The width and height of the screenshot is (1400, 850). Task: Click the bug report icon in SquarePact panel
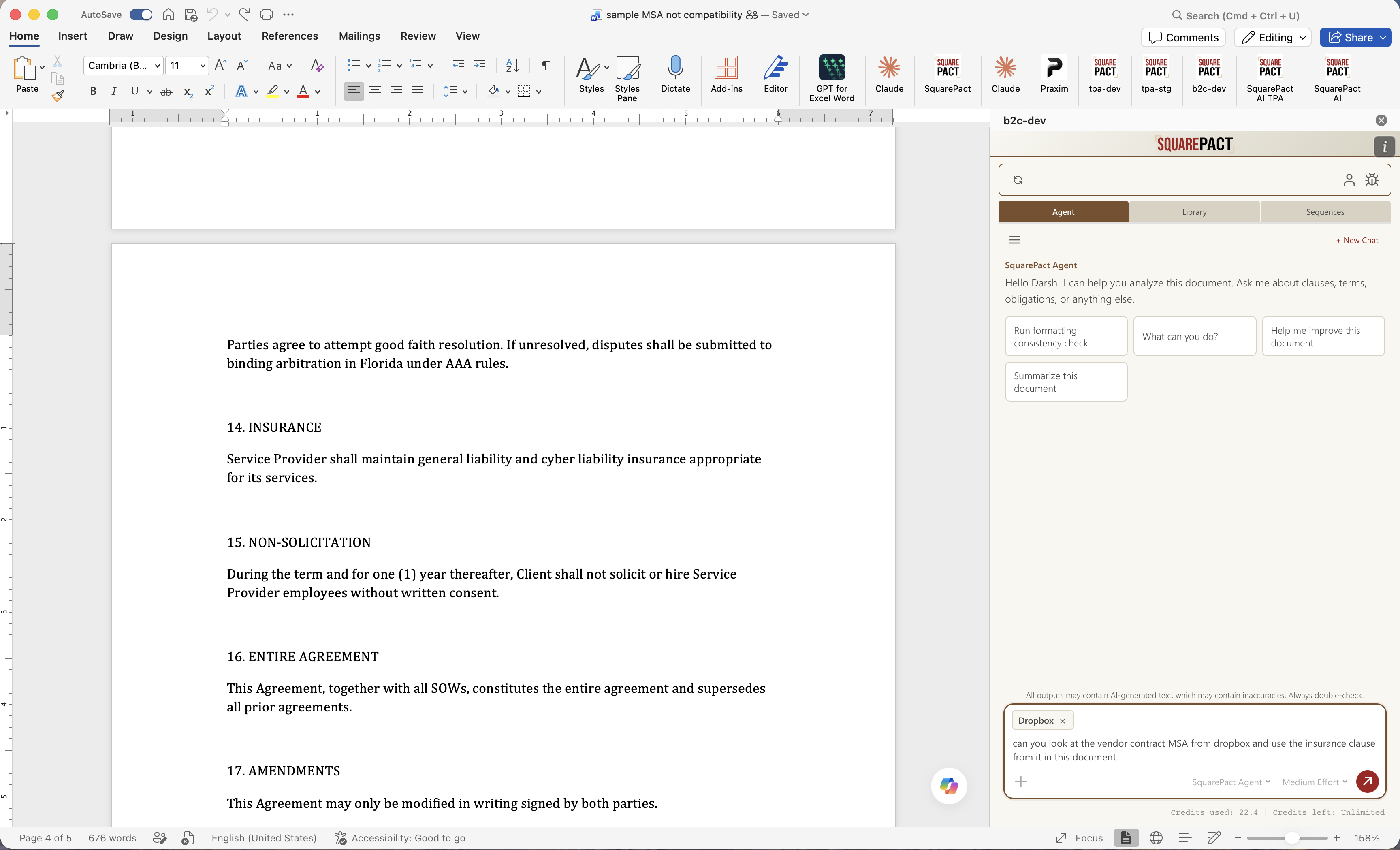click(x=1372, y=179)
